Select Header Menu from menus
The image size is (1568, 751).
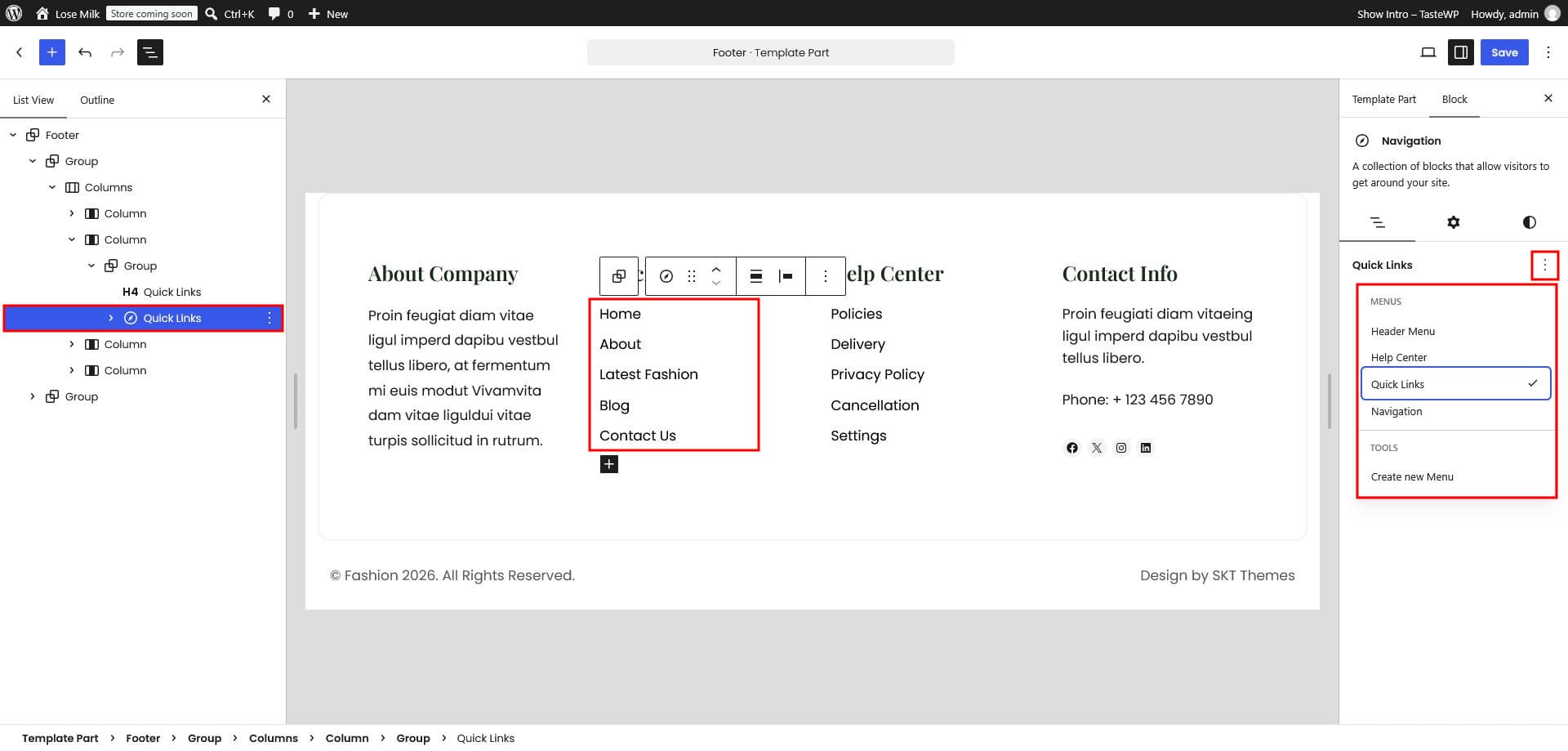(x=1456, y=331)
